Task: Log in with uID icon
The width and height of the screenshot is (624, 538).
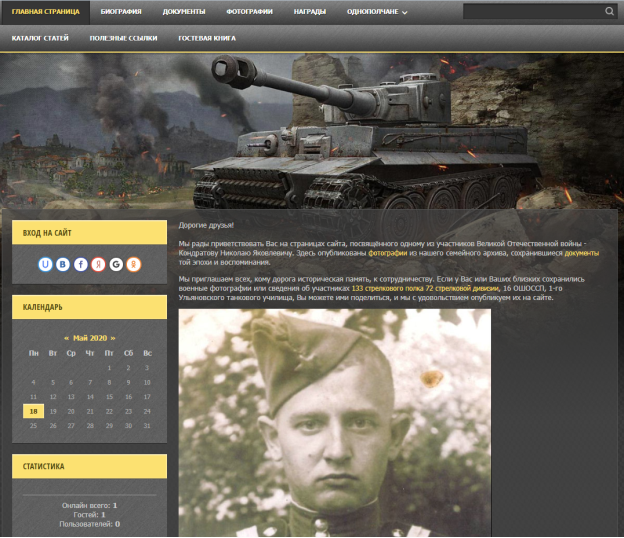Action: pos(45,264)
